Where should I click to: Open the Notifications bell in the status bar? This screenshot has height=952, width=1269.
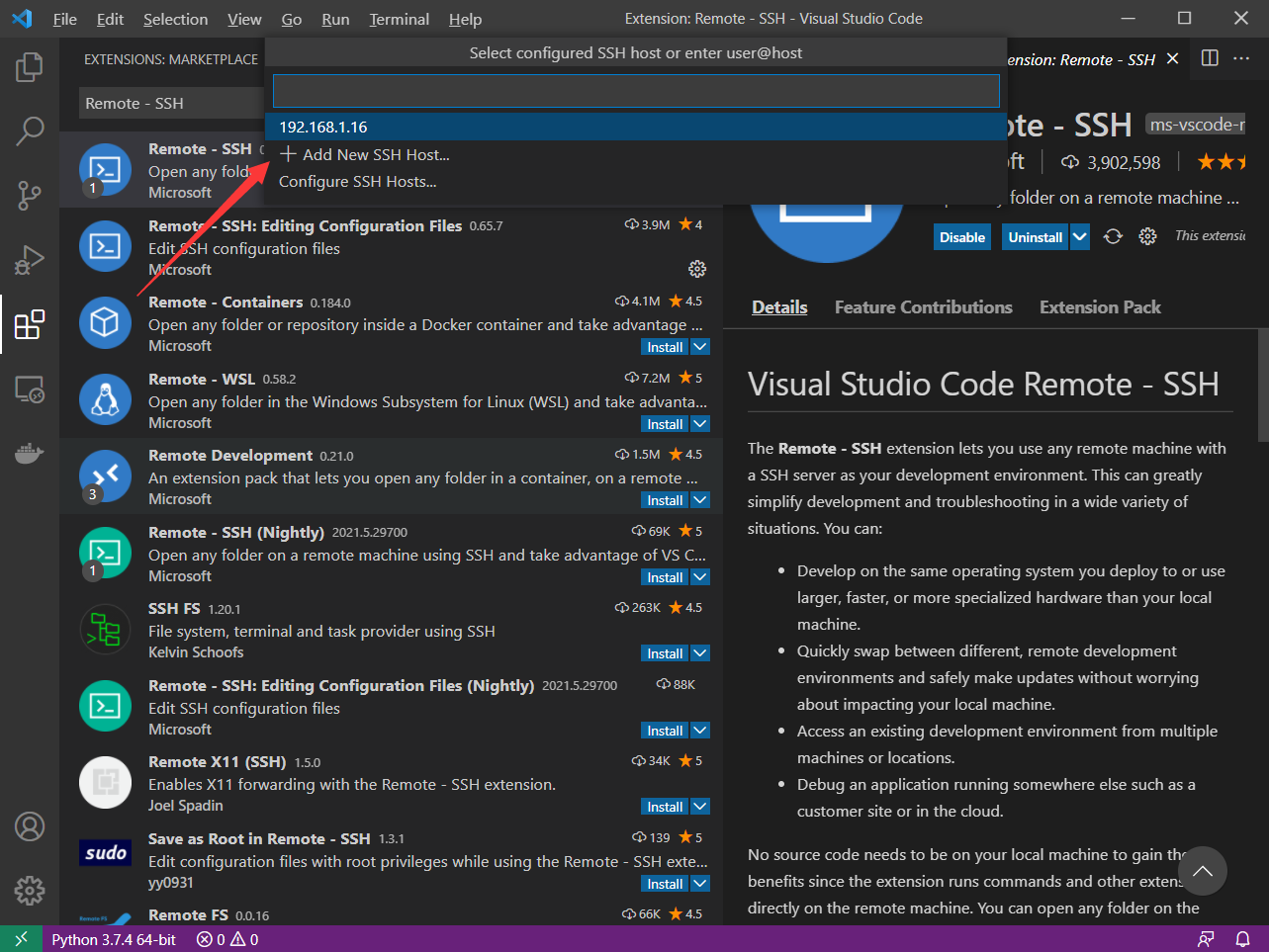point(1243,938)
